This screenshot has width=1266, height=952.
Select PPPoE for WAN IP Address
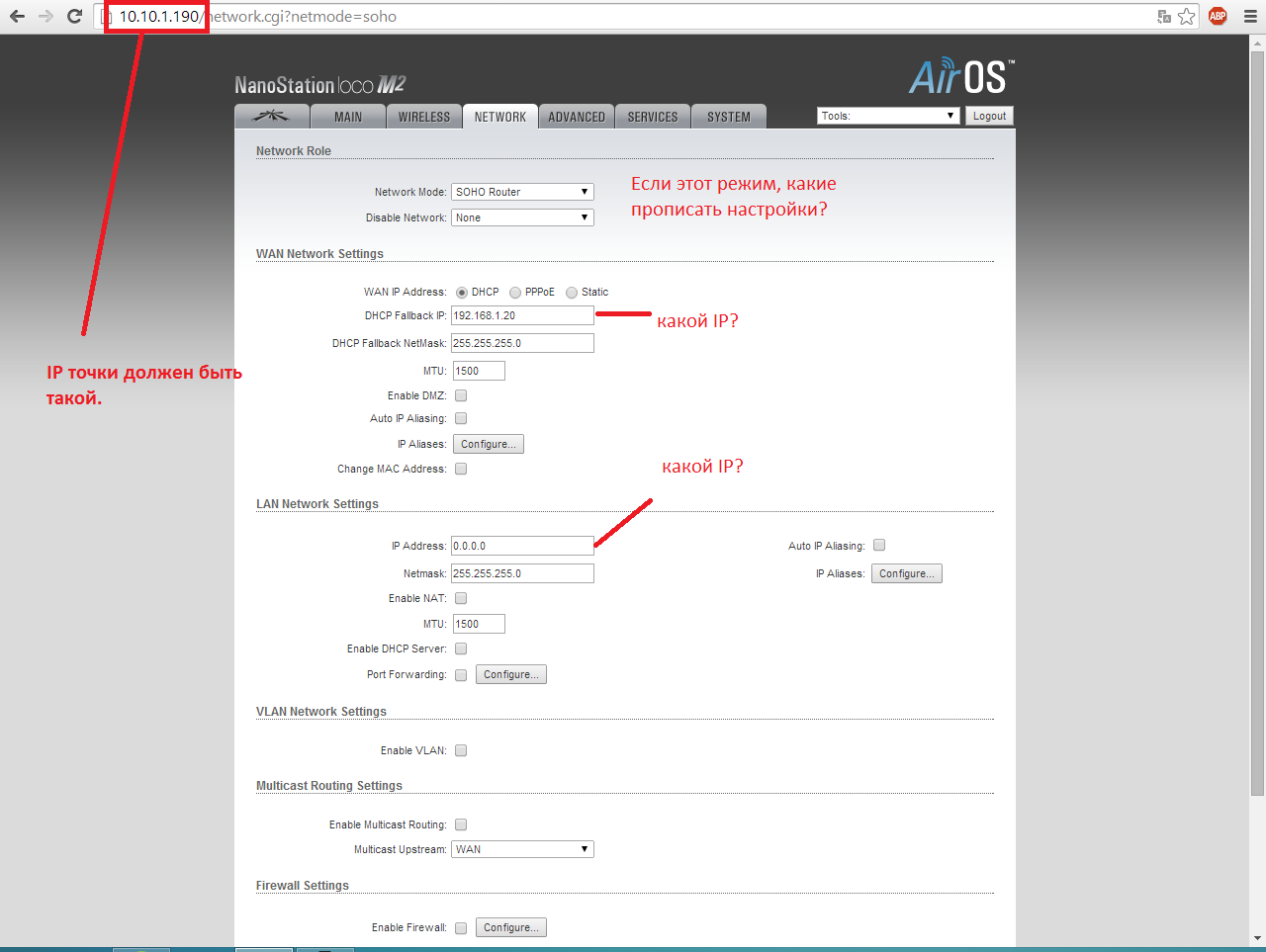[515, 293]
